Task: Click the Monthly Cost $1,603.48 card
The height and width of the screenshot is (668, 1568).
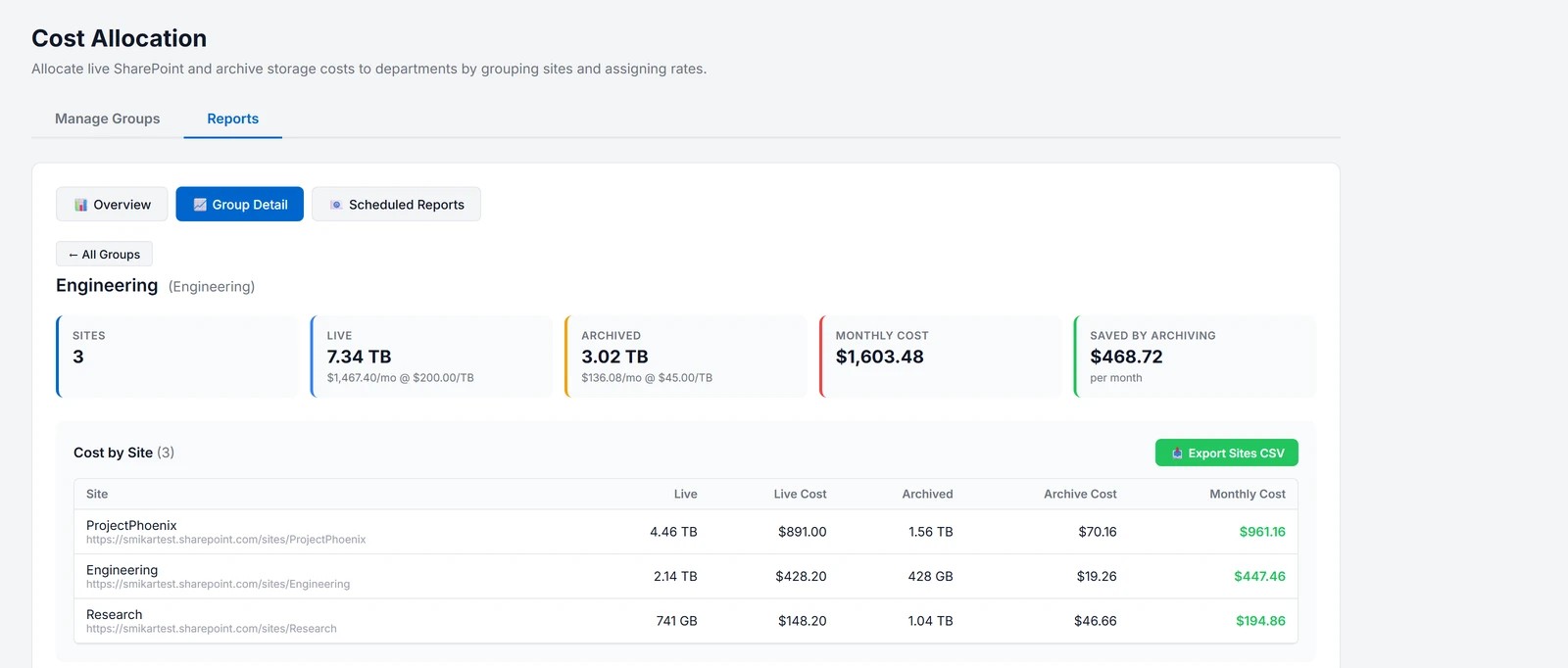Action: pyautogui.click(x=940, y=357)
